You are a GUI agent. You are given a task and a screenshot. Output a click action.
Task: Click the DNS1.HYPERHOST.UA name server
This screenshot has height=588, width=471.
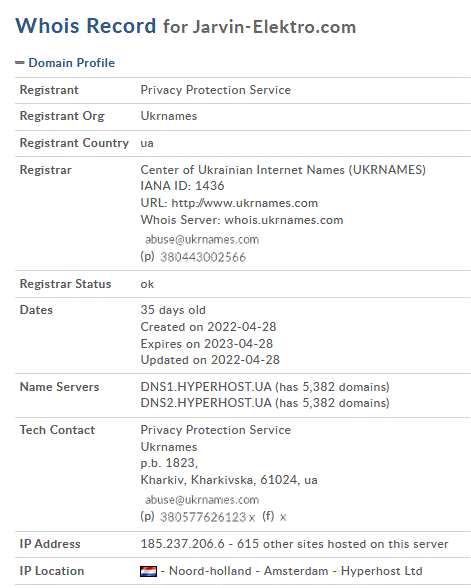click(206, 387)
